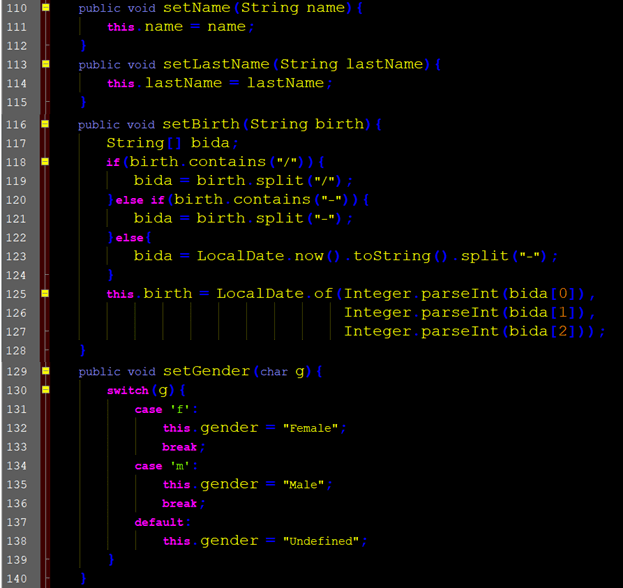Select line number 128 in the margin
This screenshot has height=588, width=623.
pyautogui.click(x=16, y=350)
